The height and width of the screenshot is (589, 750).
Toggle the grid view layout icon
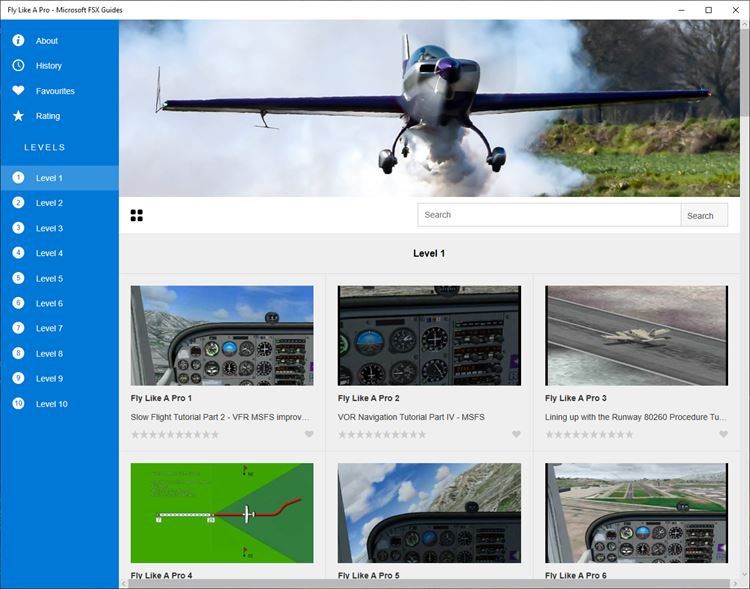pos(136,215)
